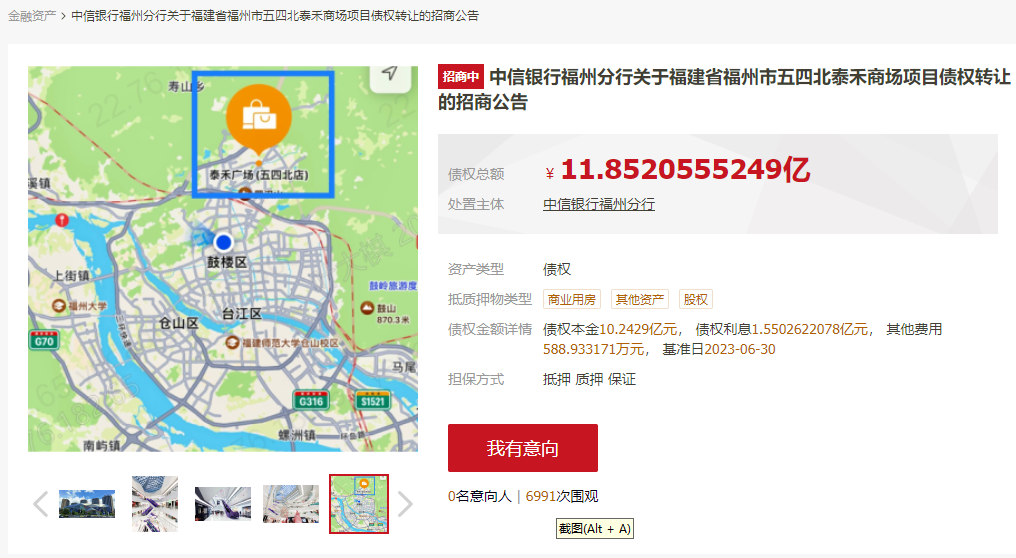Select the fourth mall atrium thumbnail

coord(291,504)
